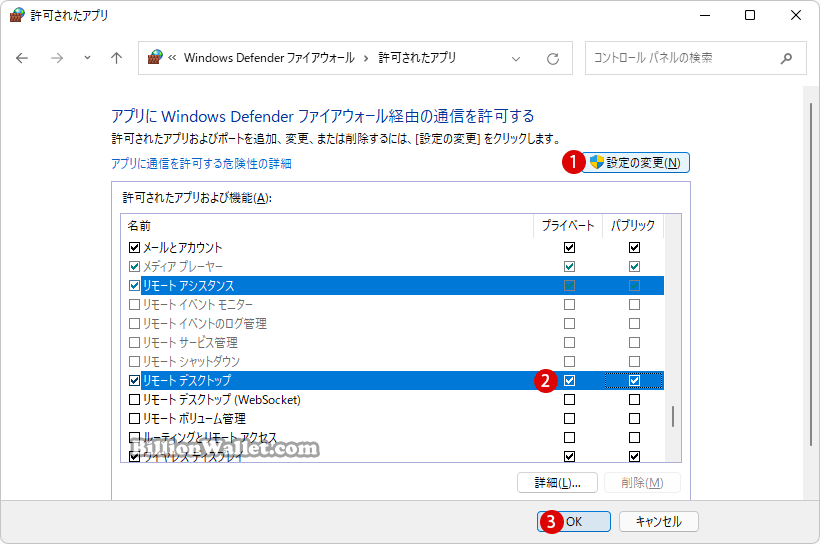The width and height of the screenshot is (820, 544).
Task: Open the address bar history dropdown
Action: pyautogui.click(x=516, y=59)
